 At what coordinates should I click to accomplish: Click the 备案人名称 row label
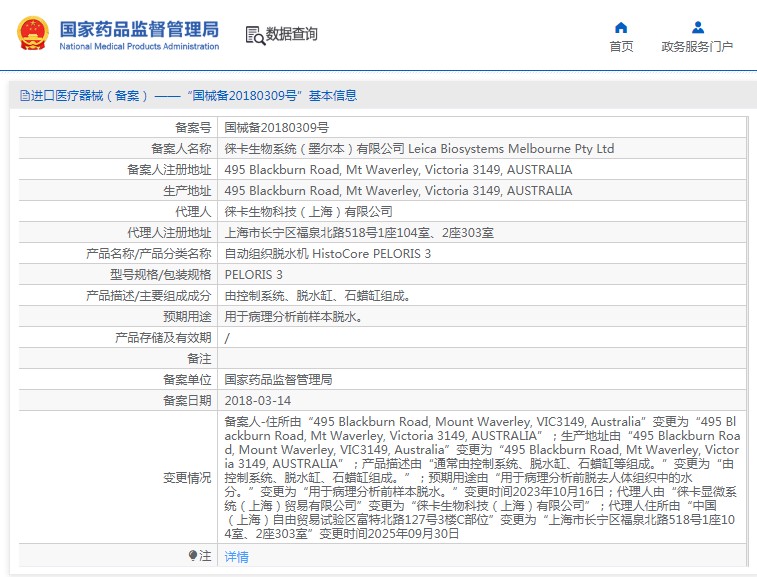(x=181, y=149)
